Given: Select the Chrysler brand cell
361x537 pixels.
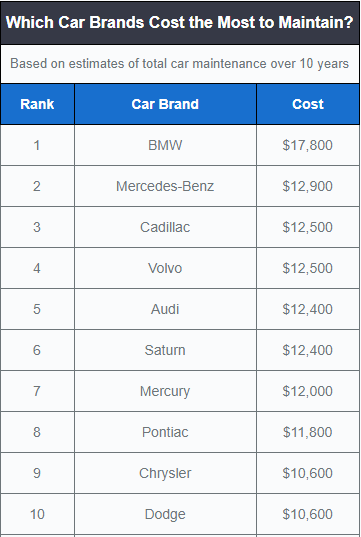Looking at the screenshot, I should (x=165, y=473).
